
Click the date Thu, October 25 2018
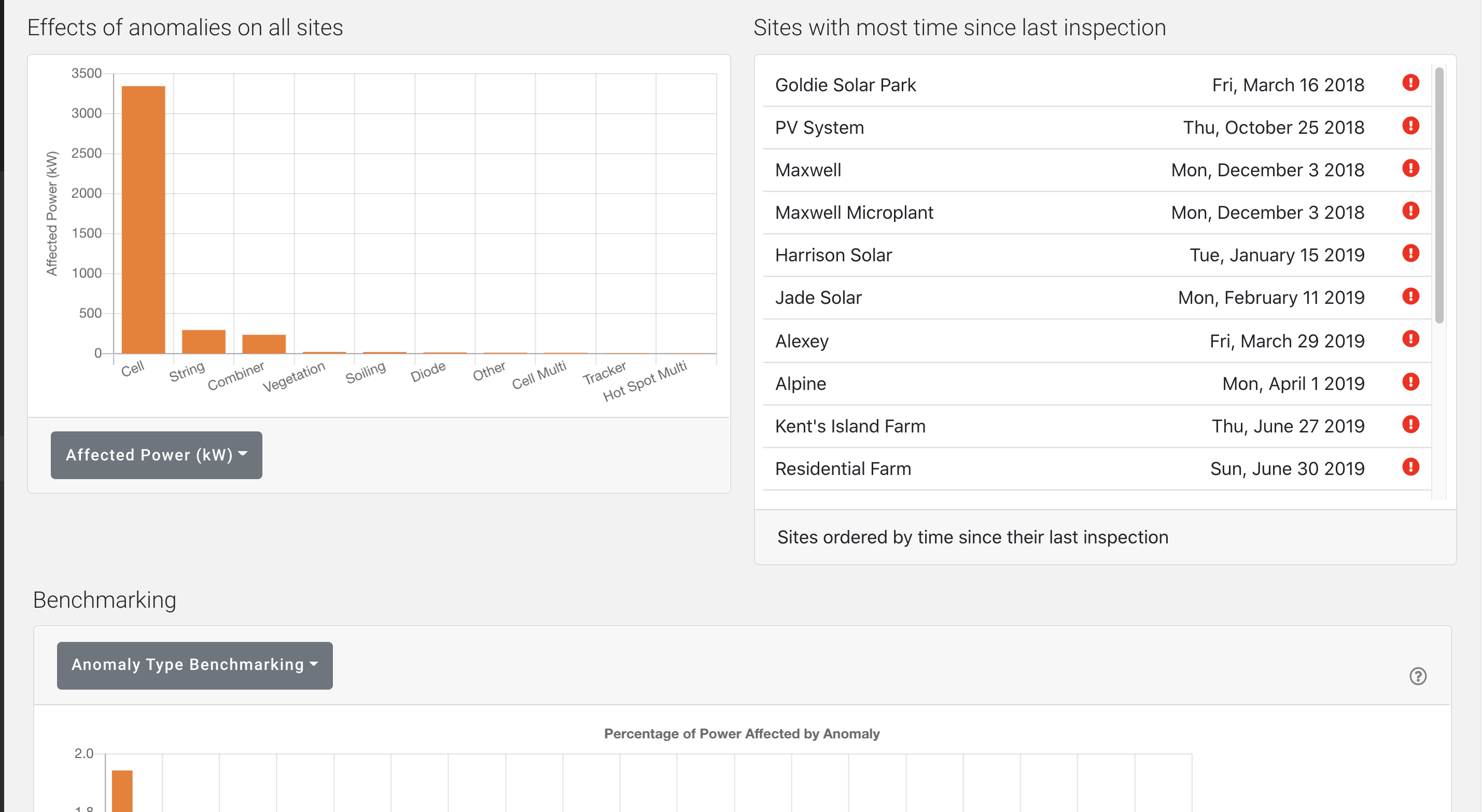tap(1273, 128)
